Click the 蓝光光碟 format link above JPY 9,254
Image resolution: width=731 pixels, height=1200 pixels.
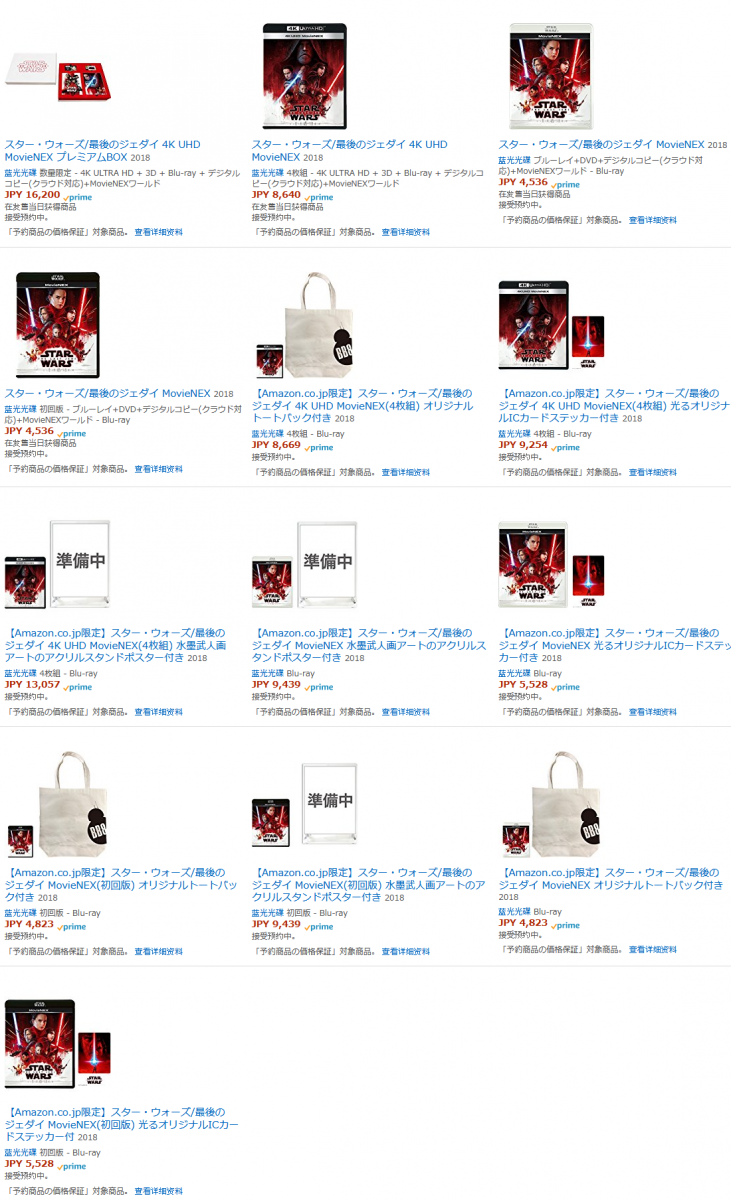click(514, 434)
